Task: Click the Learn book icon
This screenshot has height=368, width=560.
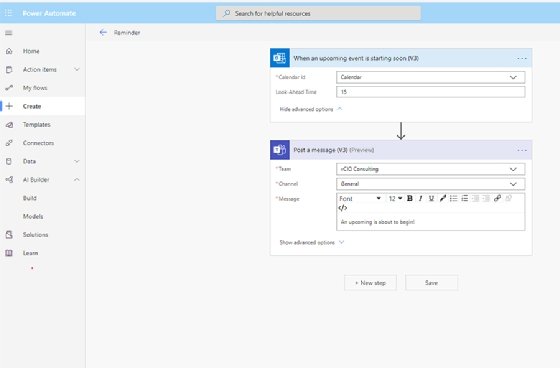Action: (x=9, y=253)
